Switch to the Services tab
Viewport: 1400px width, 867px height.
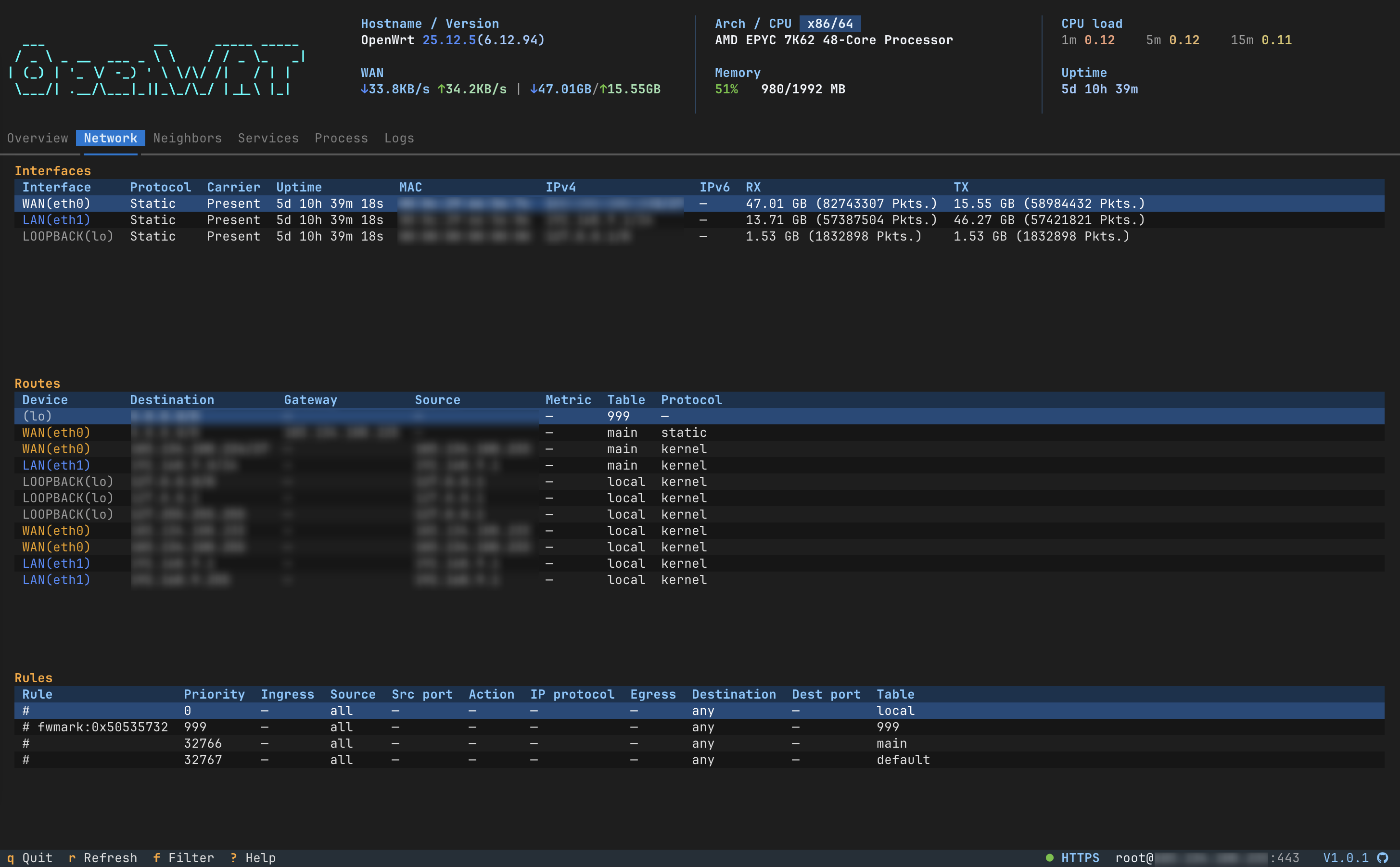(268, 138)
